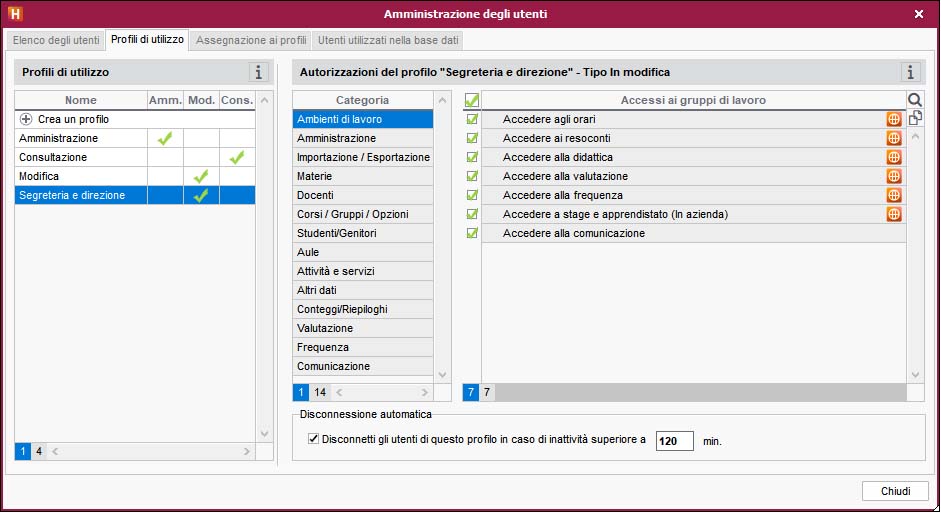Click the plus icon for Crea un profilo
Viewport: 941px width, 513px height.
pyautogui.click(x=26, y=119)
